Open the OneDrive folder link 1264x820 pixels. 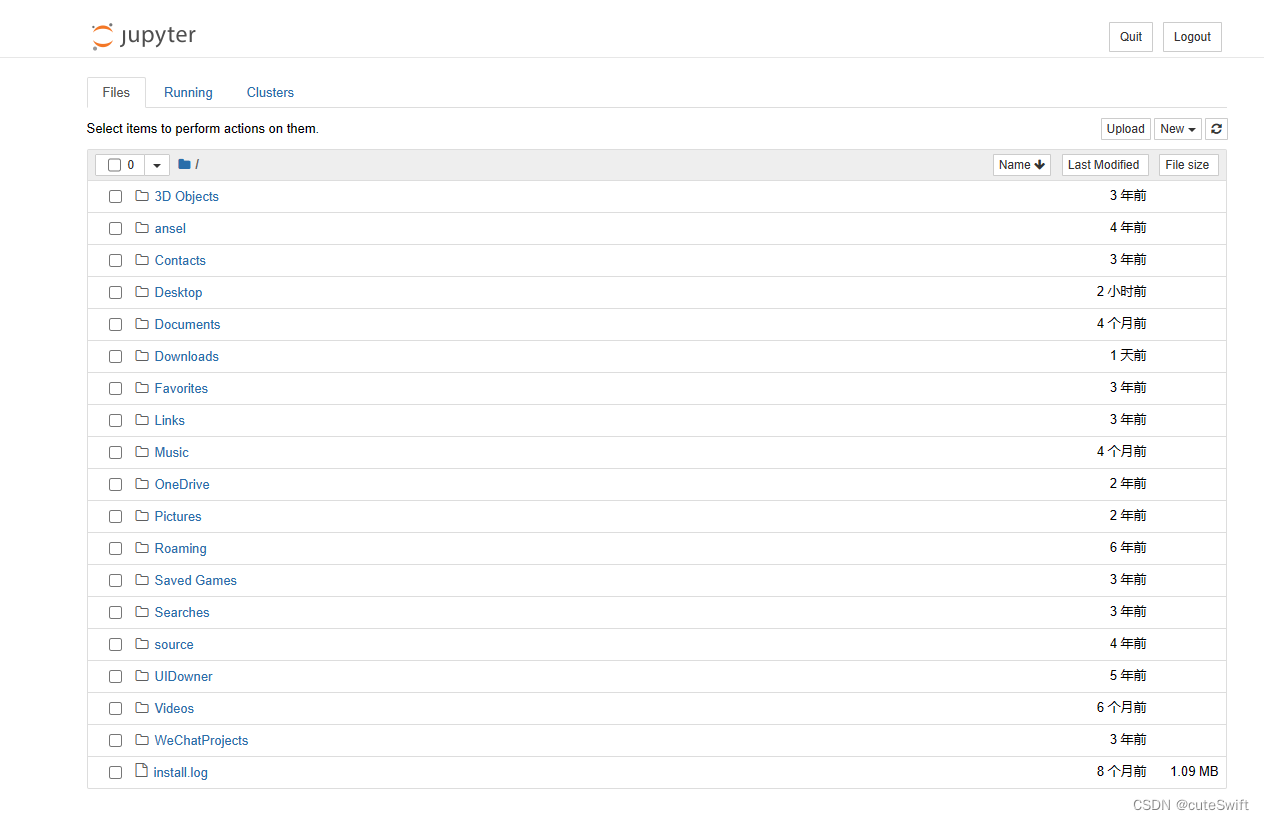point(182,484)
